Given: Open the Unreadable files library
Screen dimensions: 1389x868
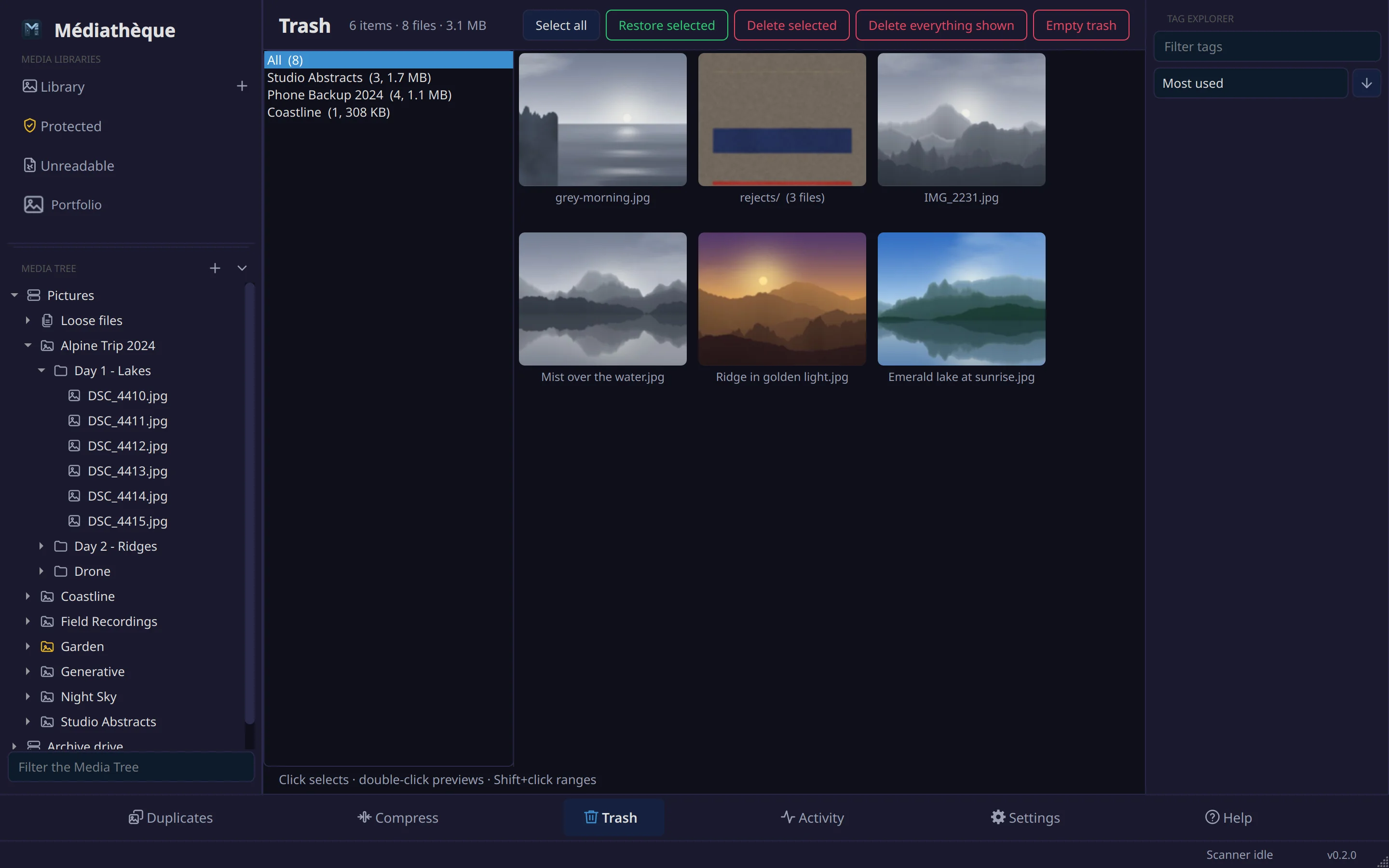Looking at the screenshot, I should (68, 165).
